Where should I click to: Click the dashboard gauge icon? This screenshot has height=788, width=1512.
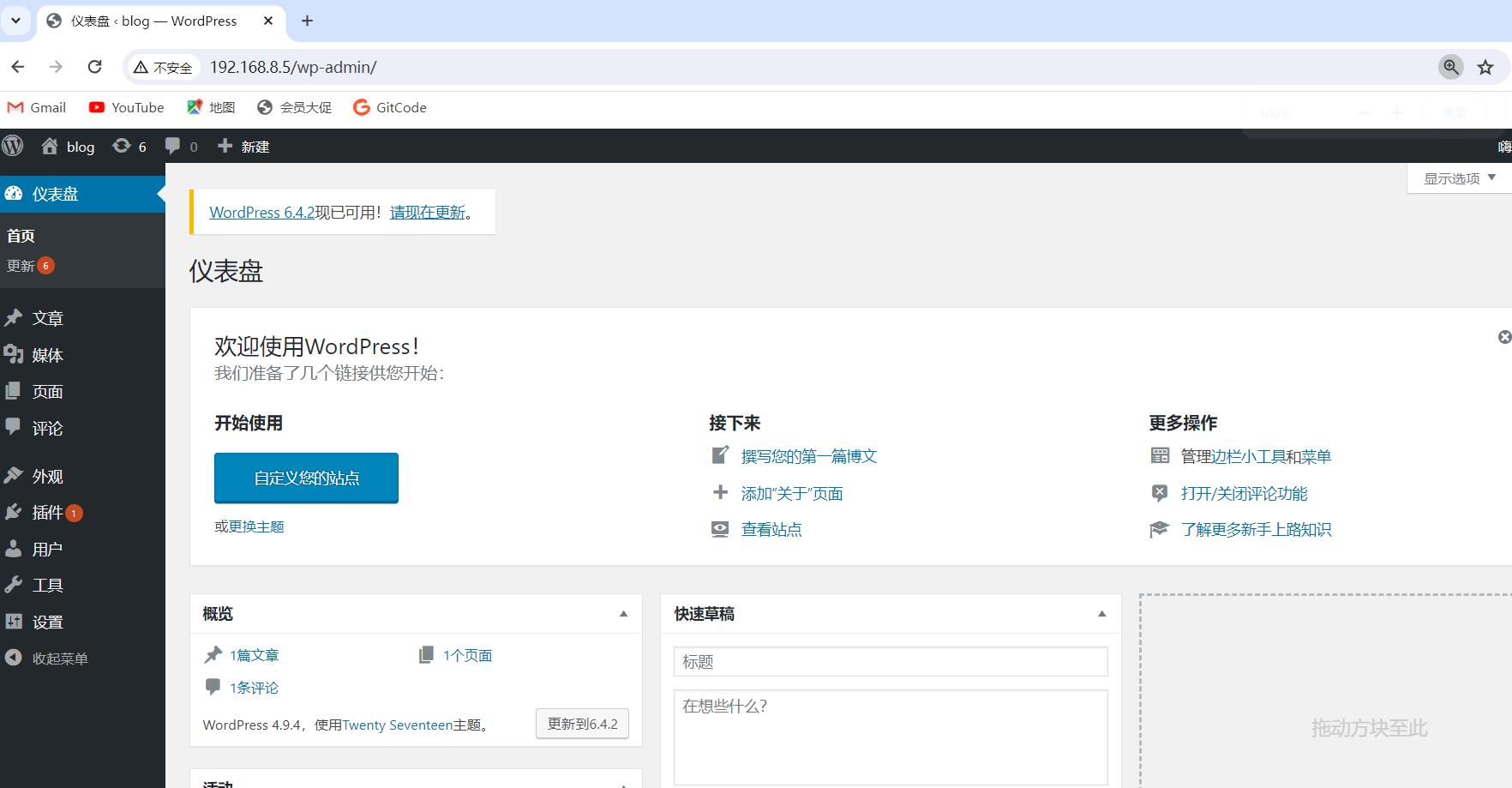pos(14,194)
